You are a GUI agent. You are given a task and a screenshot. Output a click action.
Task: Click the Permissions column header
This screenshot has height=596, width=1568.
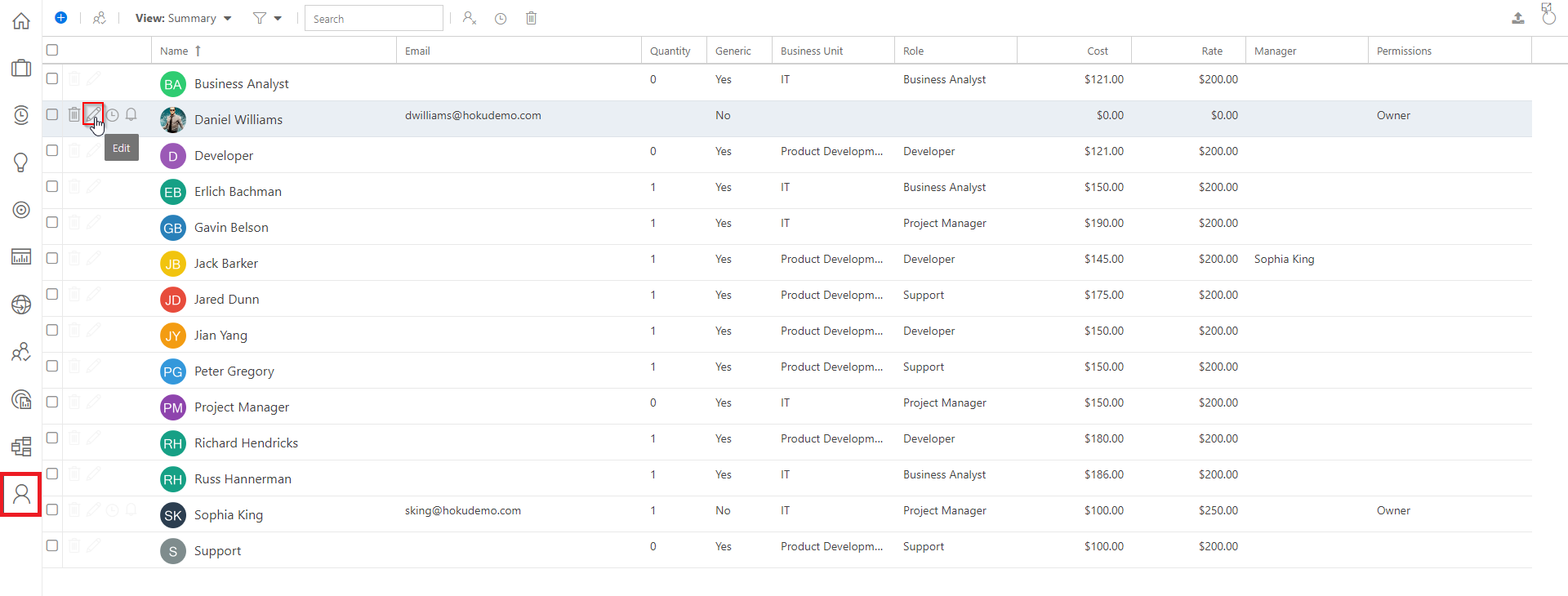click(x=1404, y=51)
